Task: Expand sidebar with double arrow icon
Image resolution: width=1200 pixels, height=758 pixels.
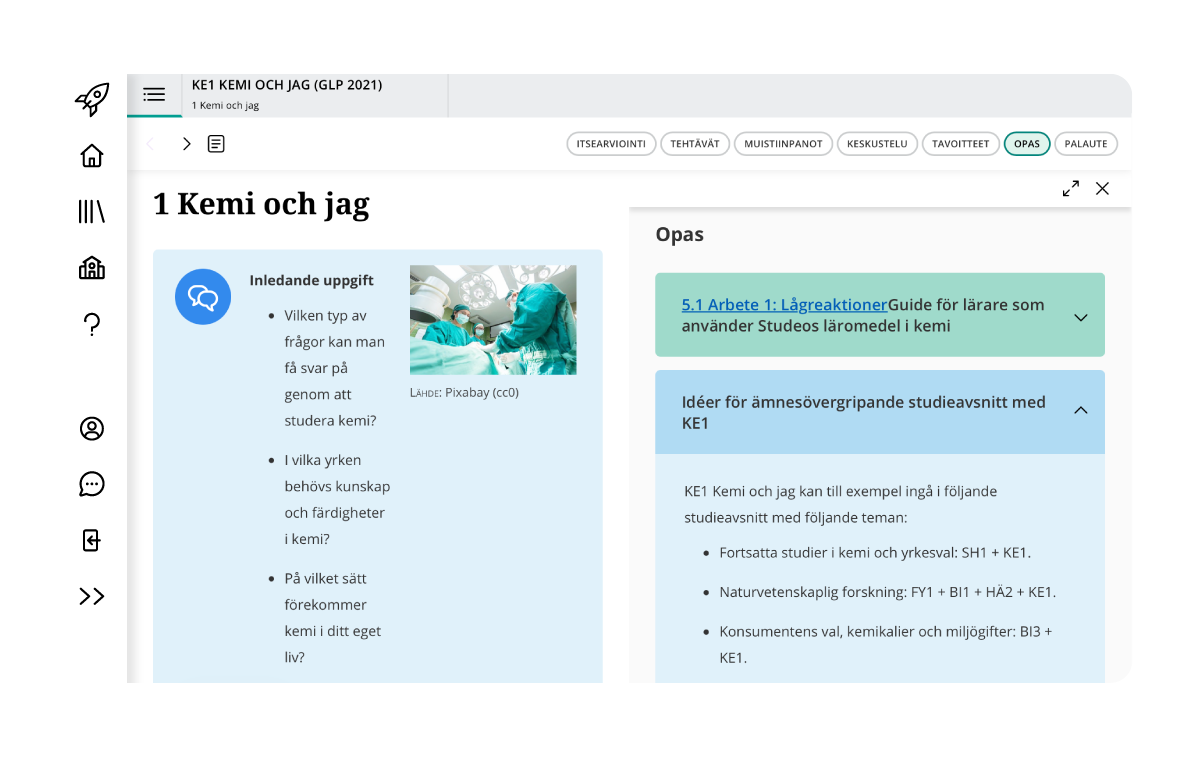Action: pos(92,596)
